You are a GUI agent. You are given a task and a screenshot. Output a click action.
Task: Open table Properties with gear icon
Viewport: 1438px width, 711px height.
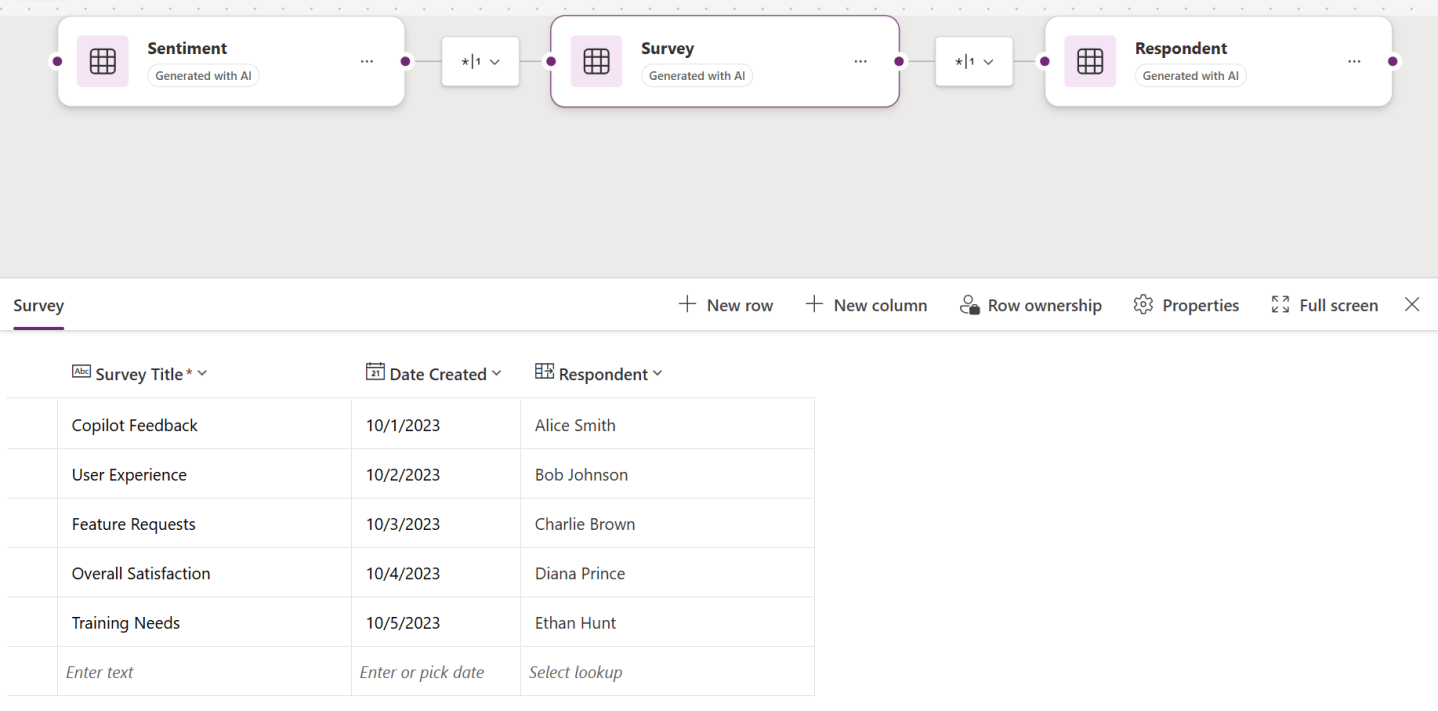pyautogui.click(x=1186, y=305)
